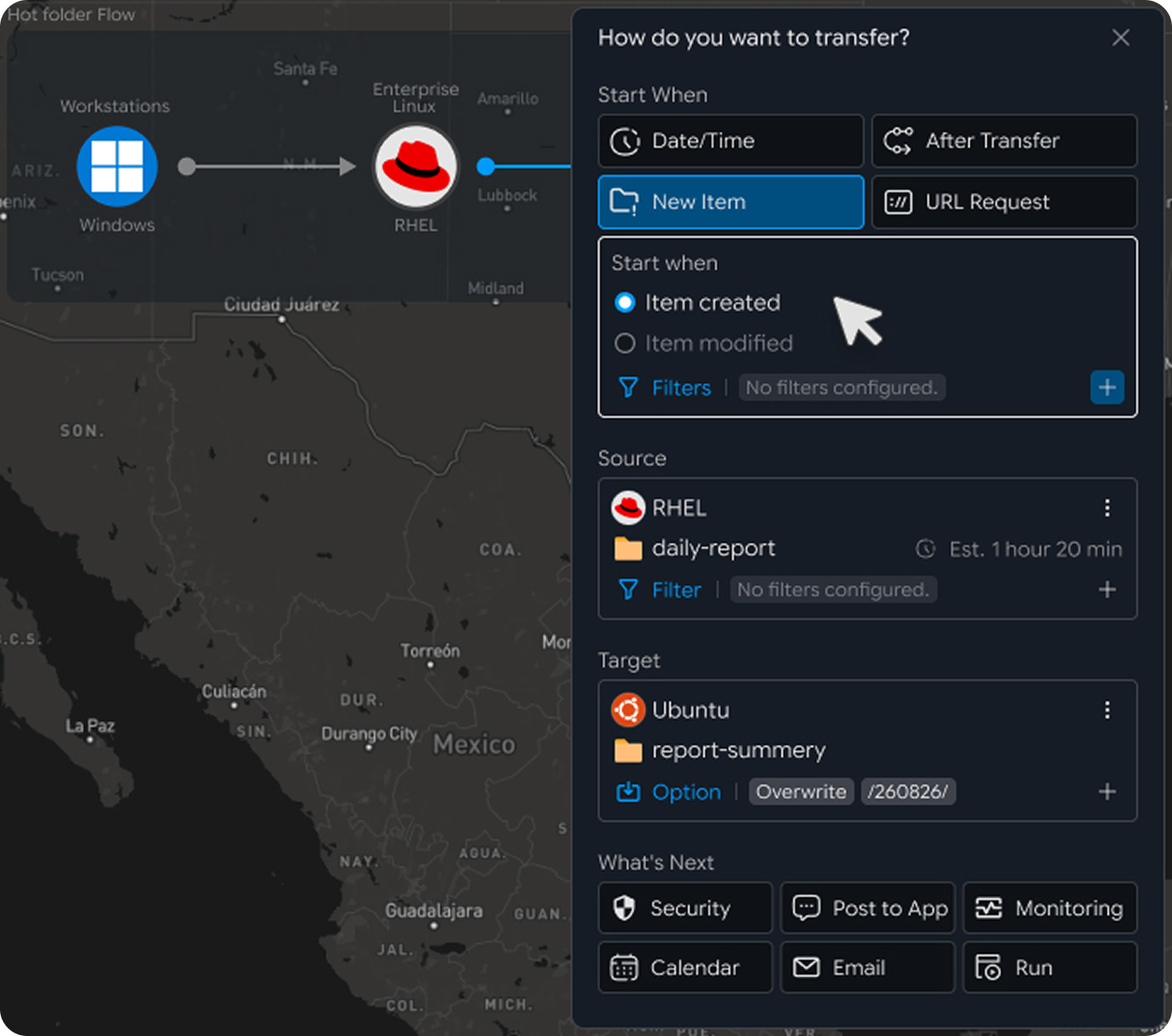Click the gray flow connector dot near Windows
1172x1036 pixels.
[x=187, y=166]
